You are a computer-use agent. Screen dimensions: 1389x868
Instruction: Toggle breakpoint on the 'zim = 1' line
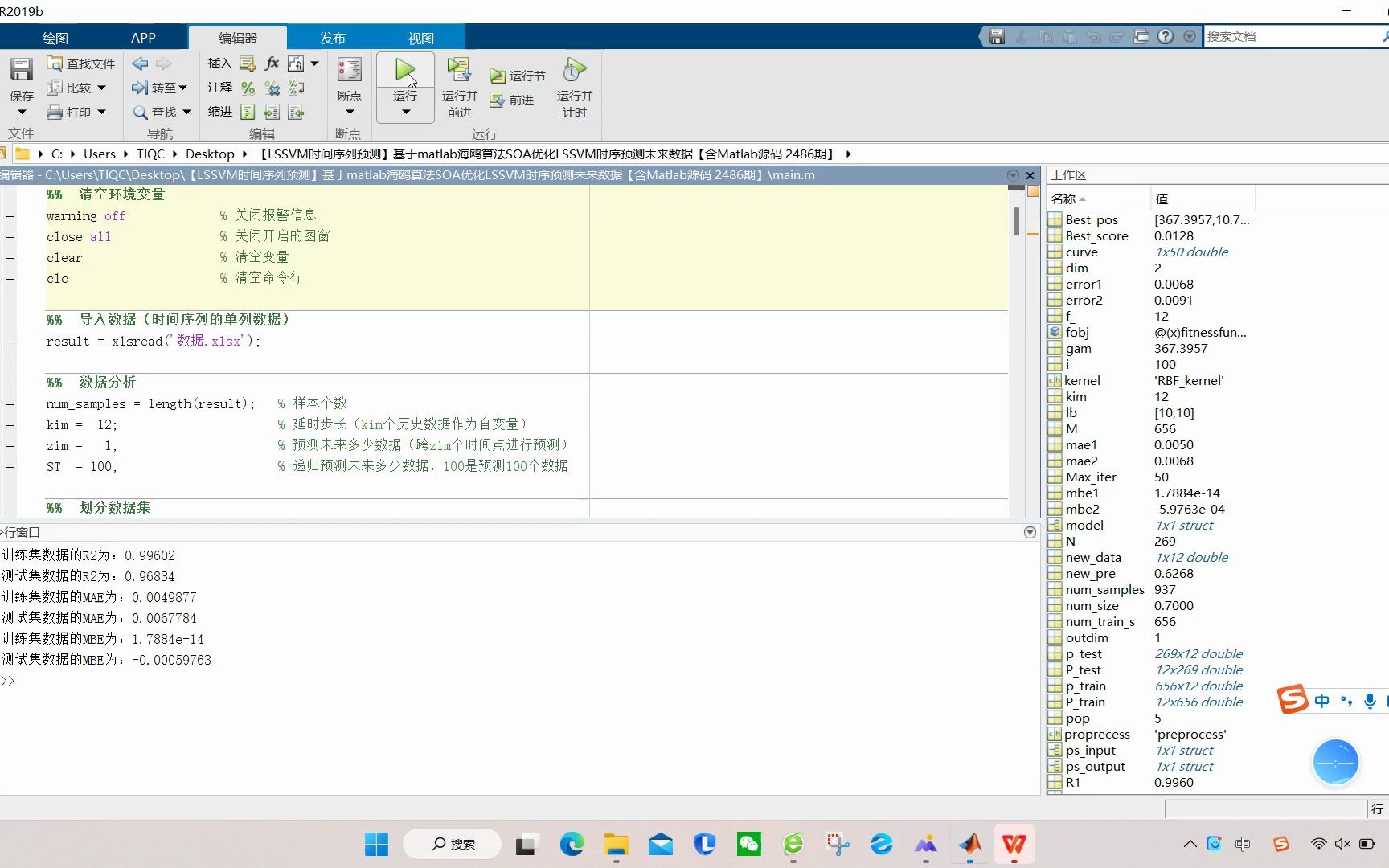coord(10,446)
